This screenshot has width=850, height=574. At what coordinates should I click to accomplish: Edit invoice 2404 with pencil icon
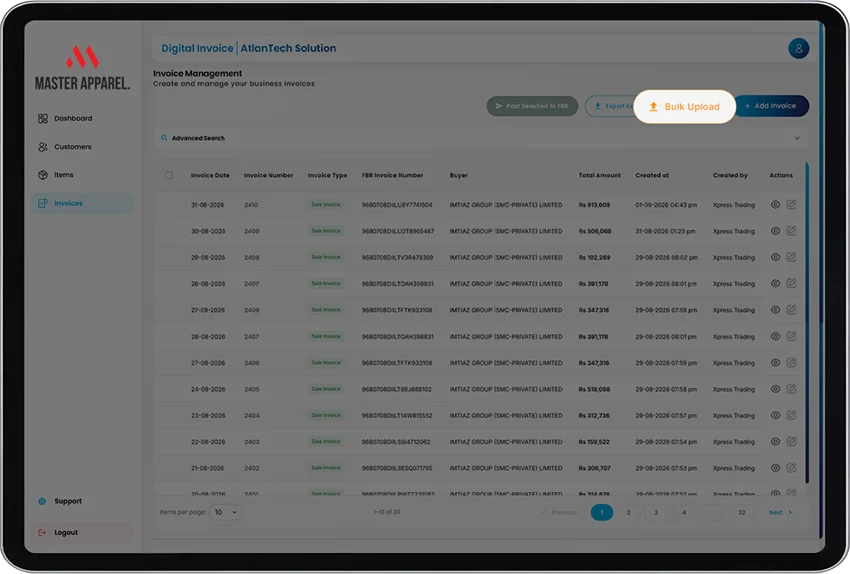point(791,415)
